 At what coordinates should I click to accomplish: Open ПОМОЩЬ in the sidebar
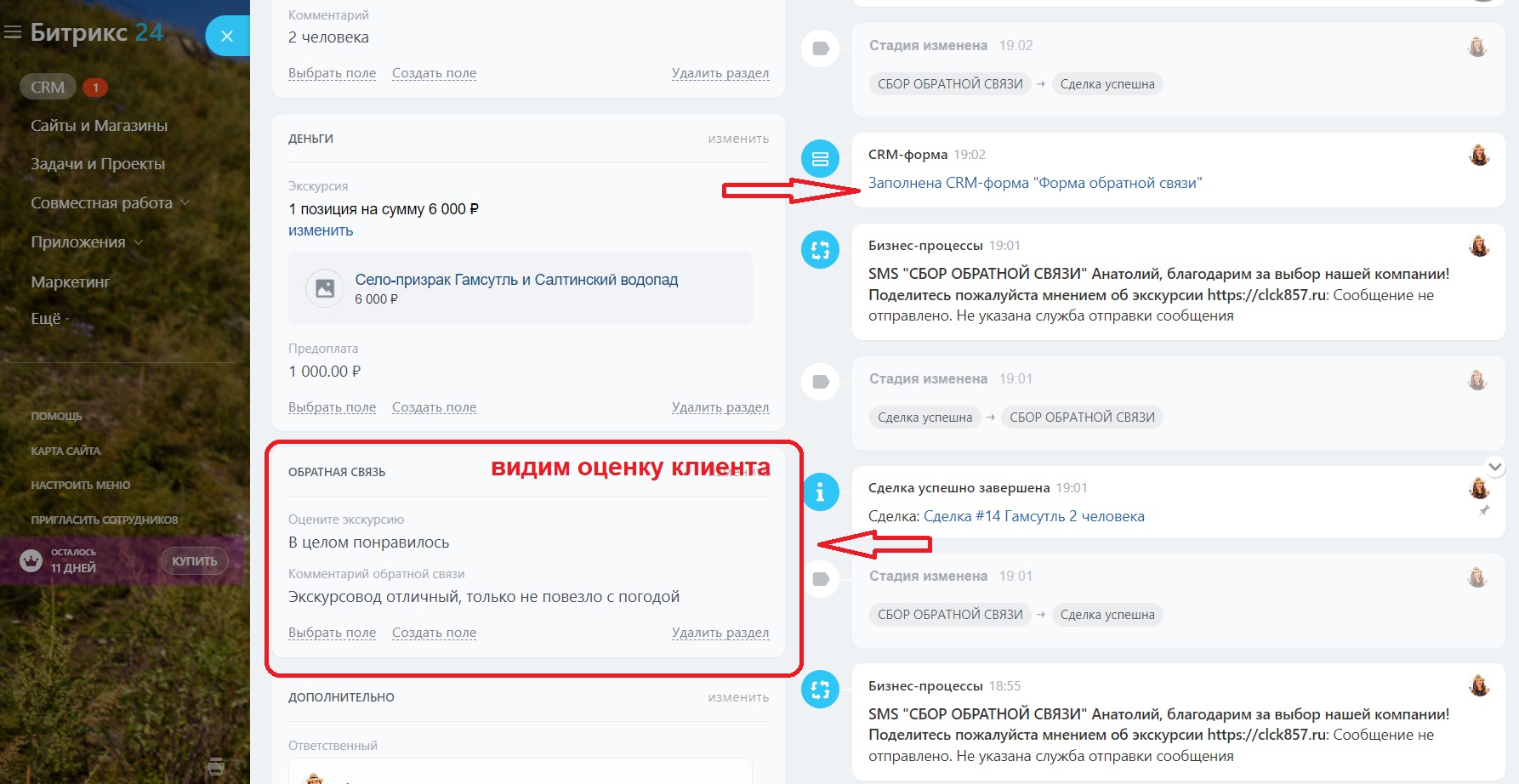[x=56, y=416]
